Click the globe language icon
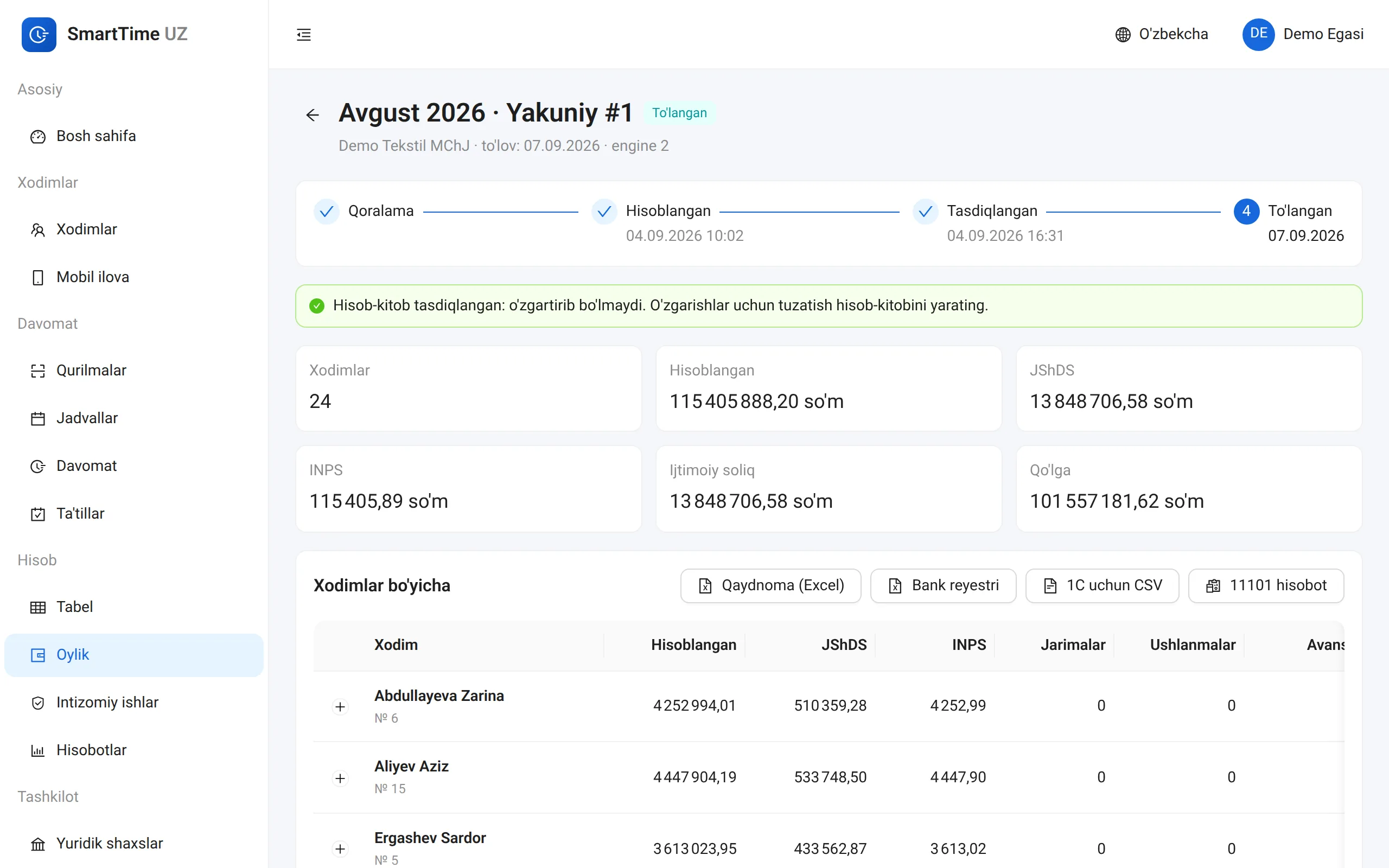Screen dimensions: 1389x868 point(1123,34)
